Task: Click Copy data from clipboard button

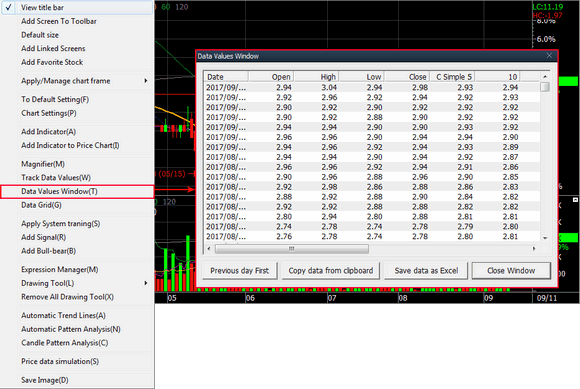Action: click(x=331, y=271)
